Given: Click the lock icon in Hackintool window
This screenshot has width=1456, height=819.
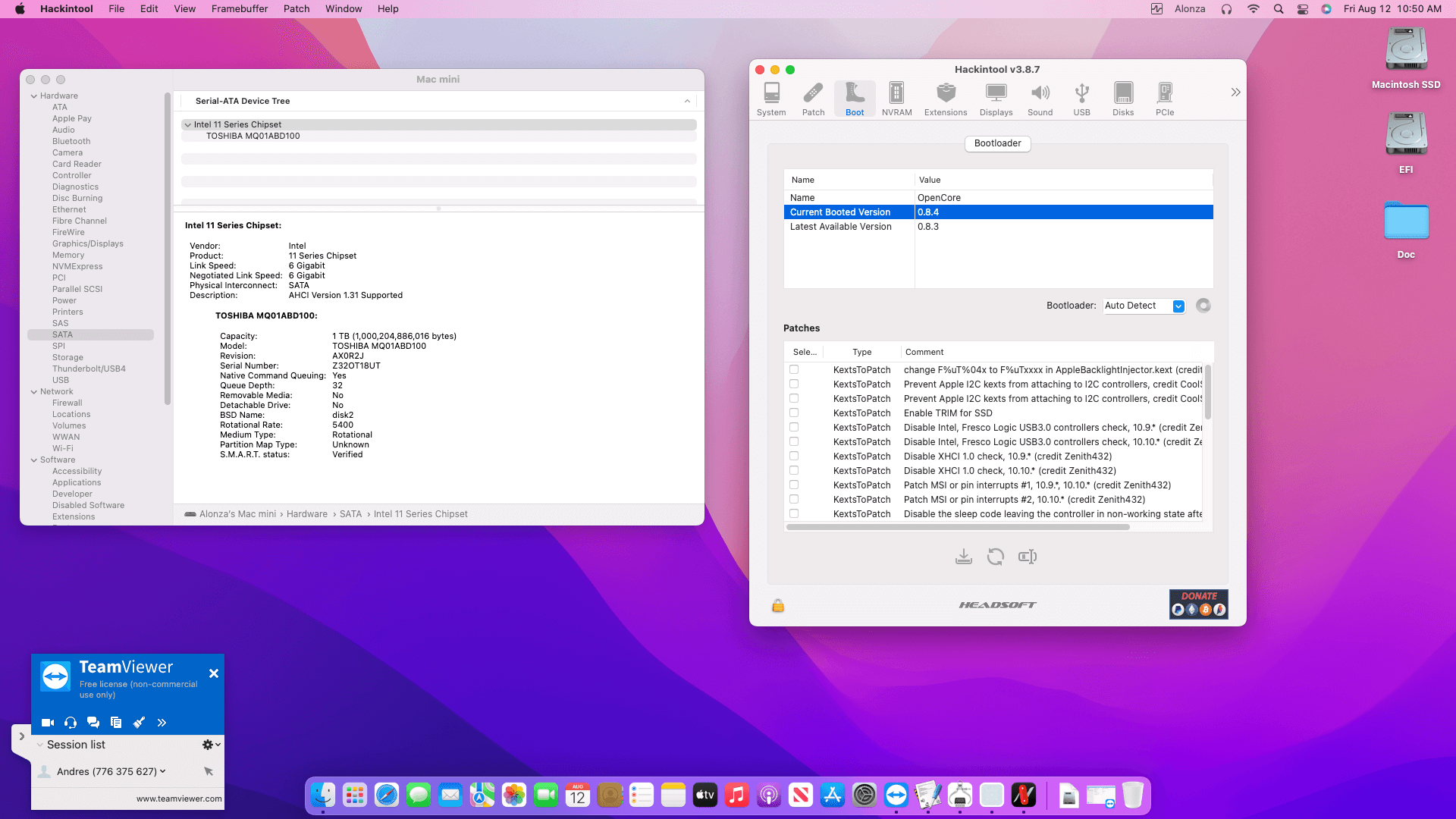Looking at the screenshot, I should 778,605.
